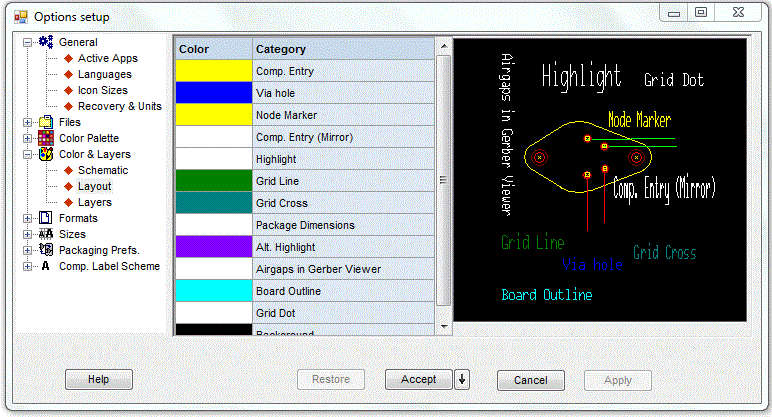Click the Sizes AA icon

coord(46,234)
